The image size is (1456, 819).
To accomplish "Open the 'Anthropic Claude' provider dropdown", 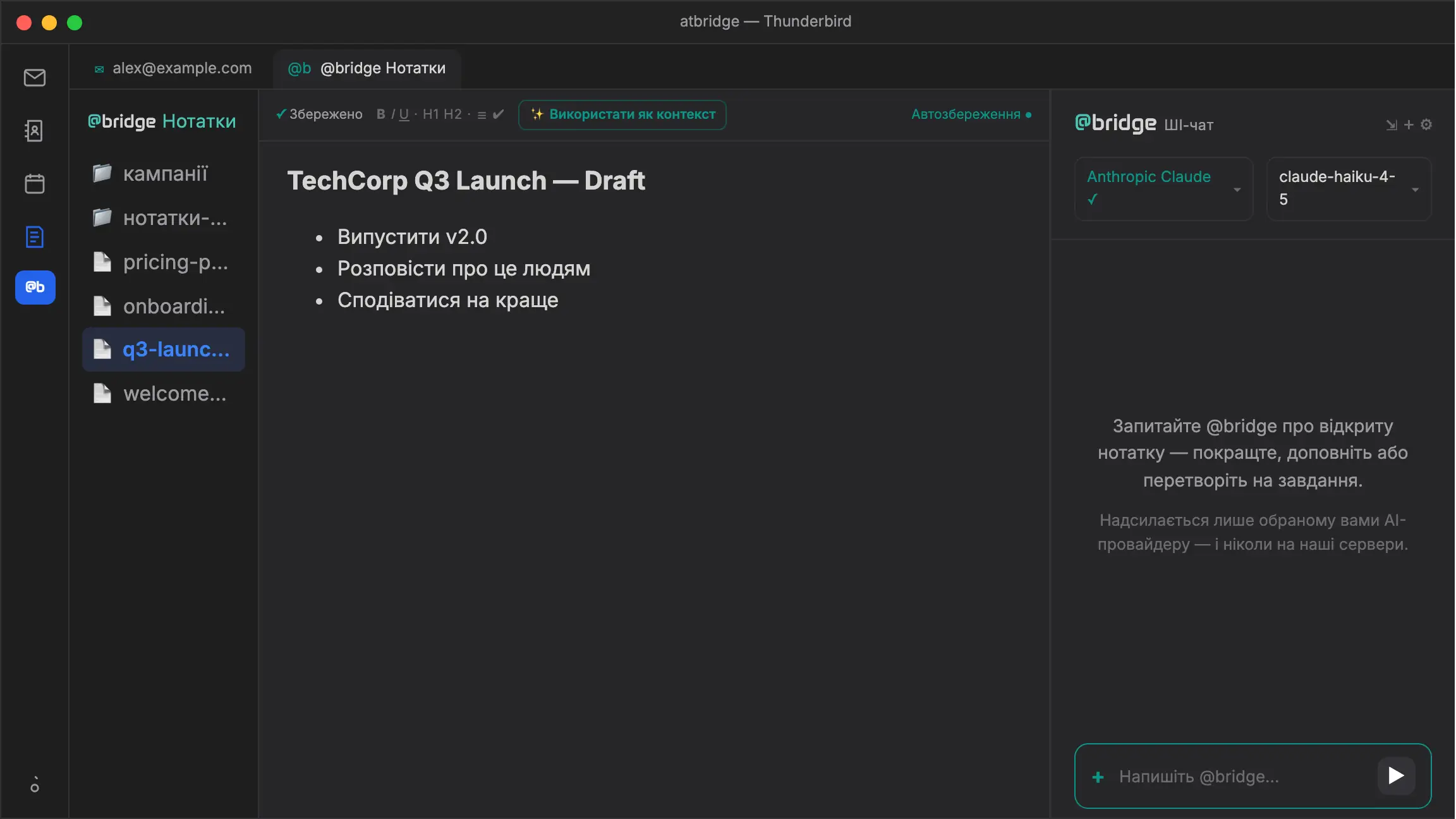I will pyautogui.click(x=1164, y=188).
